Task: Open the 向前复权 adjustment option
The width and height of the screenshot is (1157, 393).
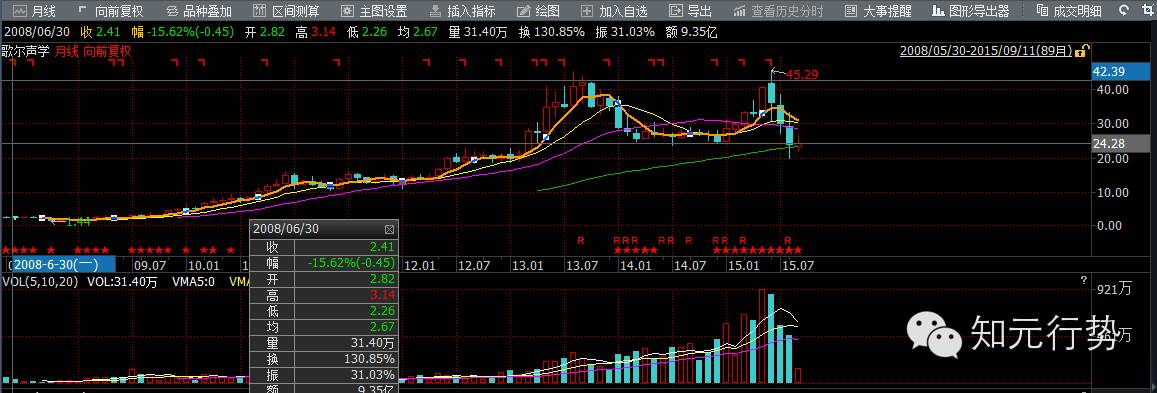Action: tap(111, 11)
